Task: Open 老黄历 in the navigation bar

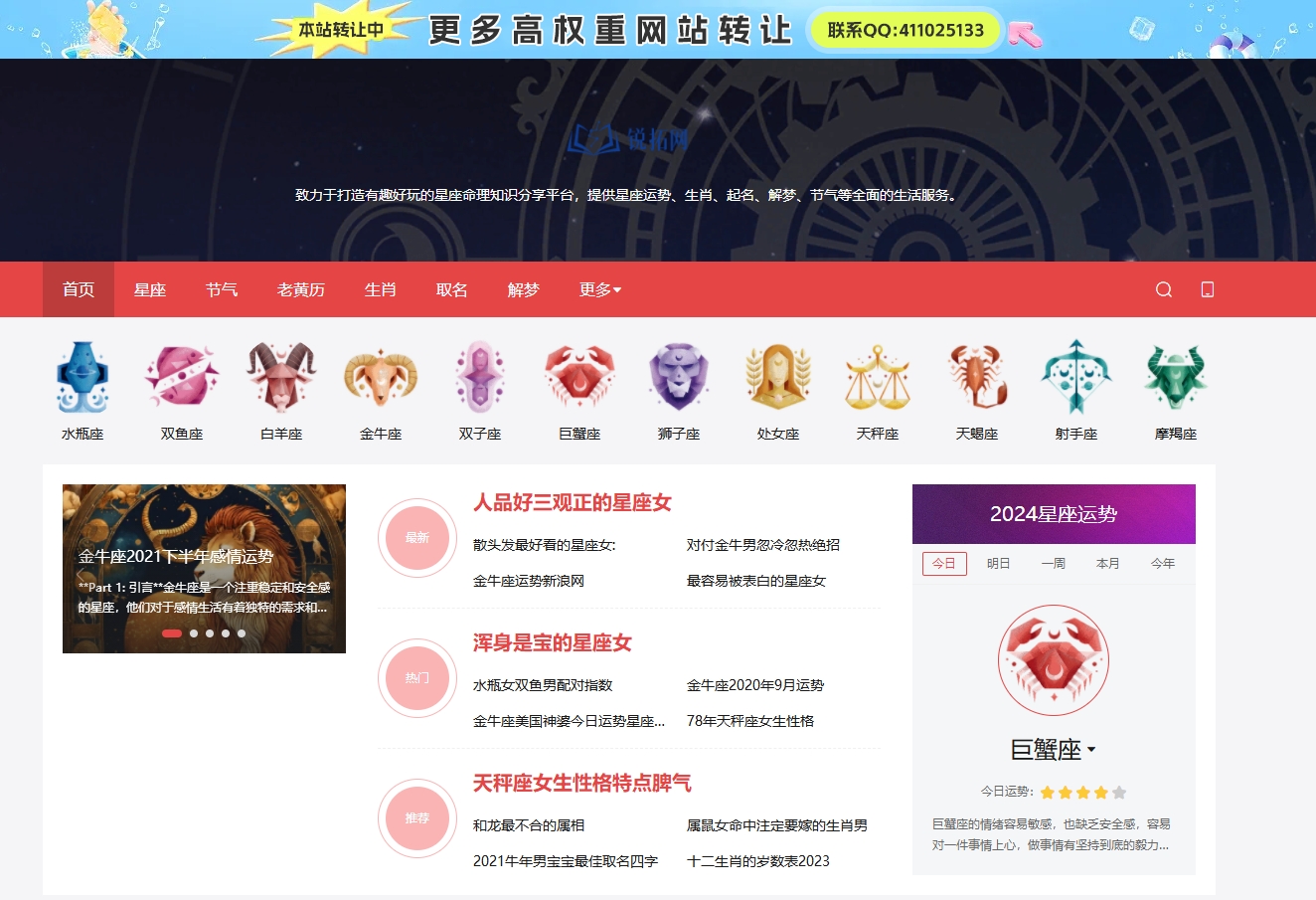Action: [x=301, y=289]
